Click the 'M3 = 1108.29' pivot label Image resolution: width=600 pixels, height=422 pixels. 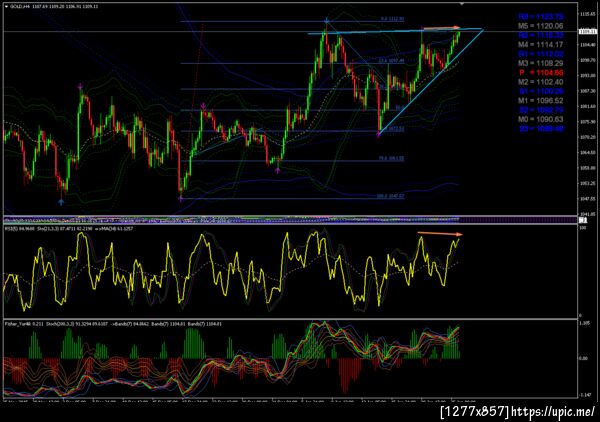pos(540,64)
